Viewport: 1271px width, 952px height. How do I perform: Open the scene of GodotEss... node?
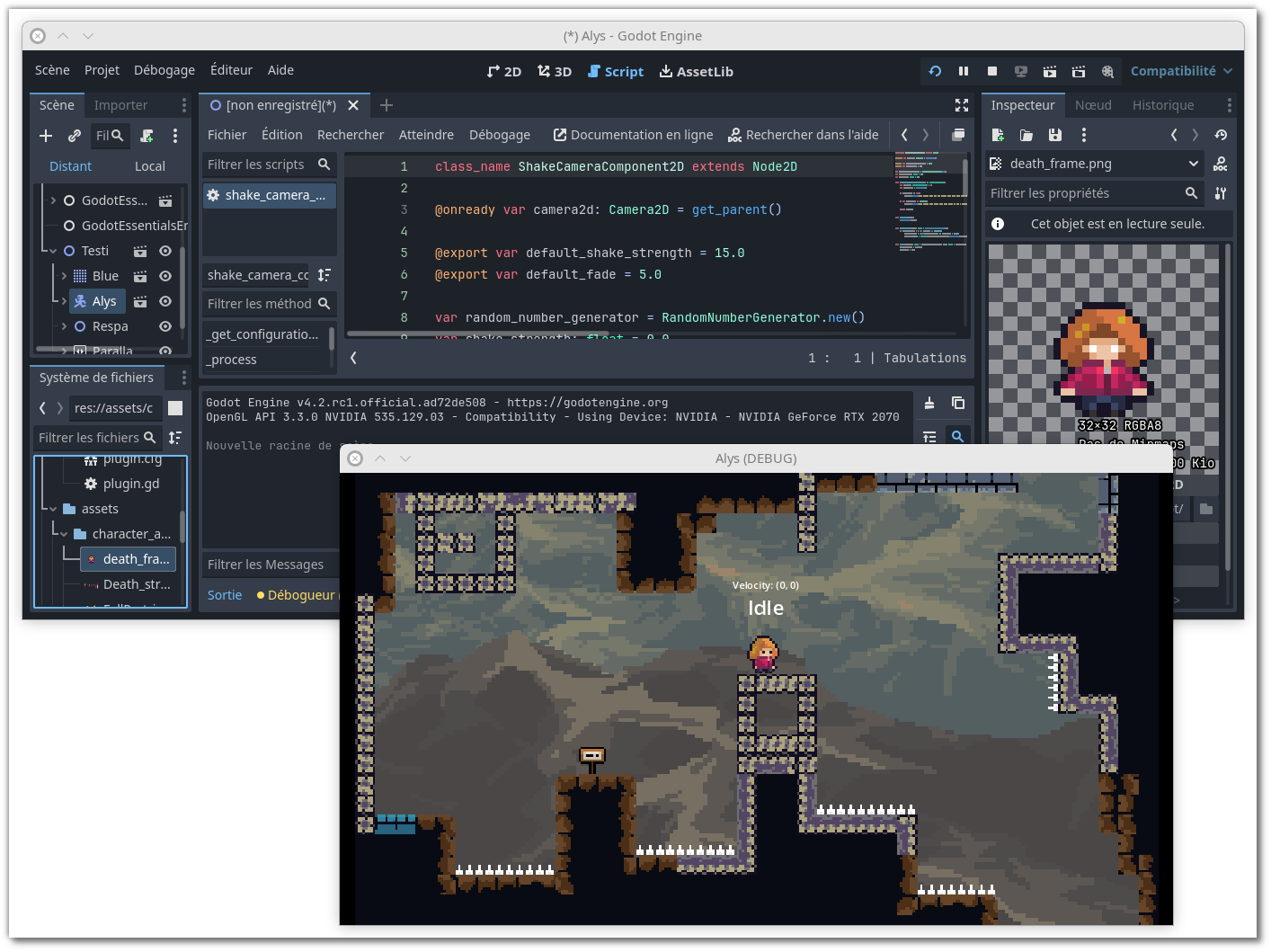(165, 200)
